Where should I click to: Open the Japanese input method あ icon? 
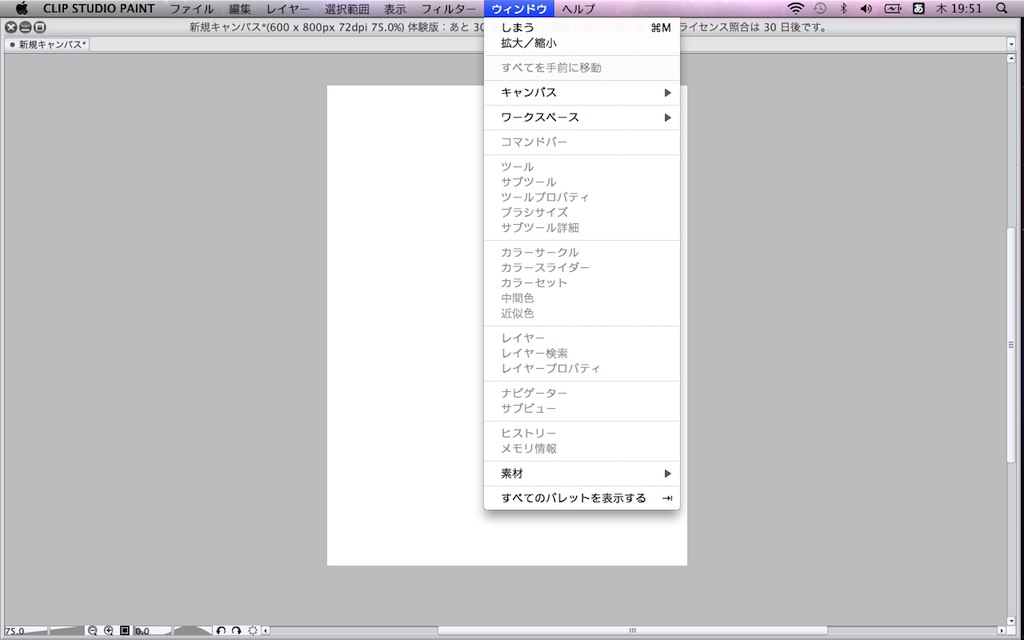(x=918, y=8)
